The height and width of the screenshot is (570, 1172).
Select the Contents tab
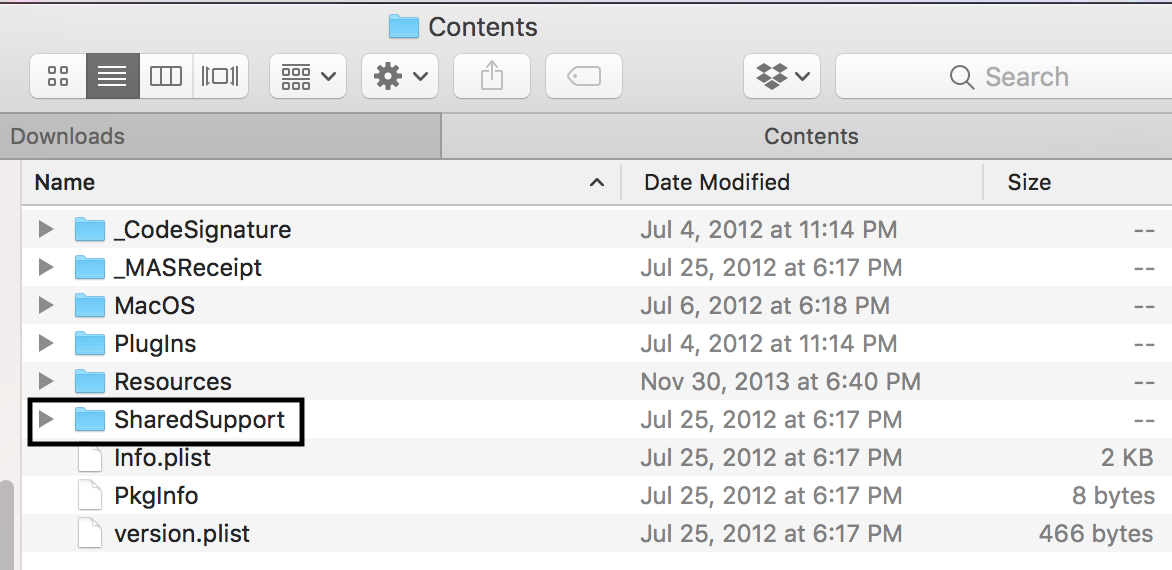tap(810, 136)
